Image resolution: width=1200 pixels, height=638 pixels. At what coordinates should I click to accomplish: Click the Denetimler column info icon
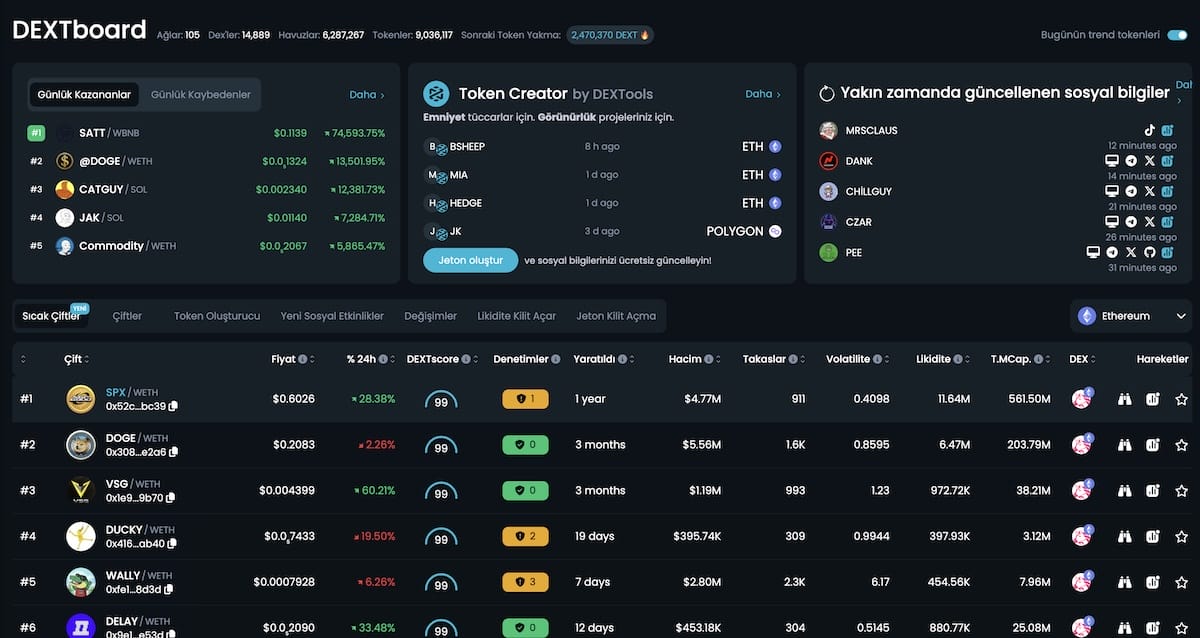pos(556,359)
